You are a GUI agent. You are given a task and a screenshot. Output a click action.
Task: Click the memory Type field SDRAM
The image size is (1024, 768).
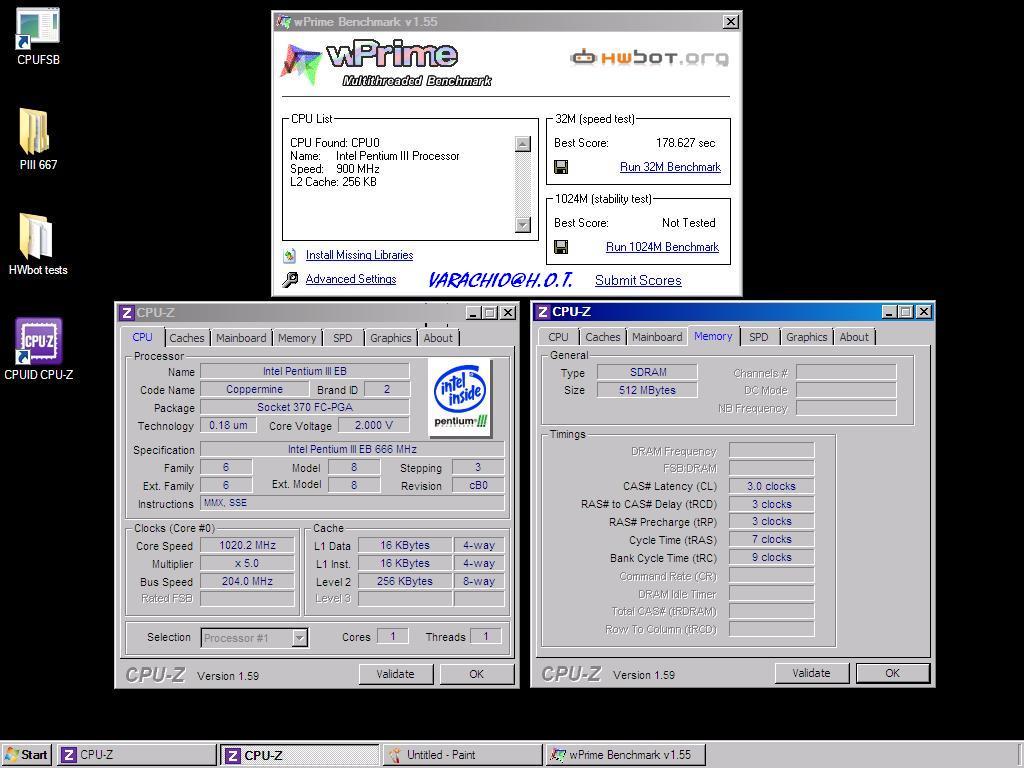(x=648, y=372)
